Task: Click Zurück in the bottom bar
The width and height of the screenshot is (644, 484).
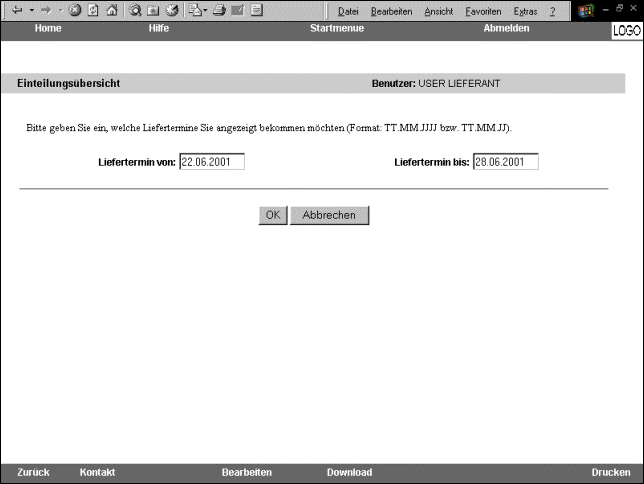Action: (x=33, y=472)
